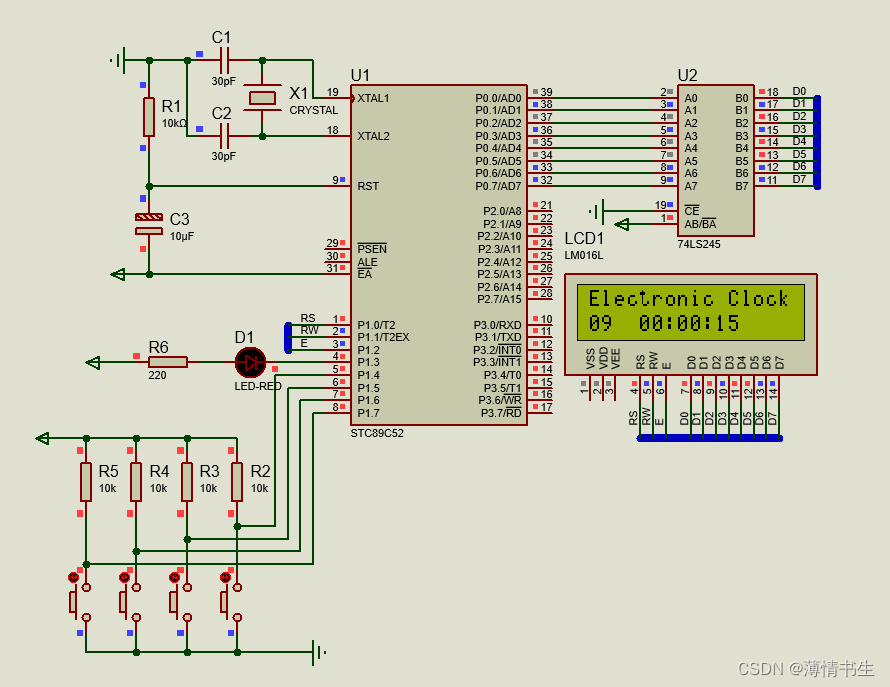
Task: Click the P2.0/A8 pin label
Action: [x=502, y=211]
